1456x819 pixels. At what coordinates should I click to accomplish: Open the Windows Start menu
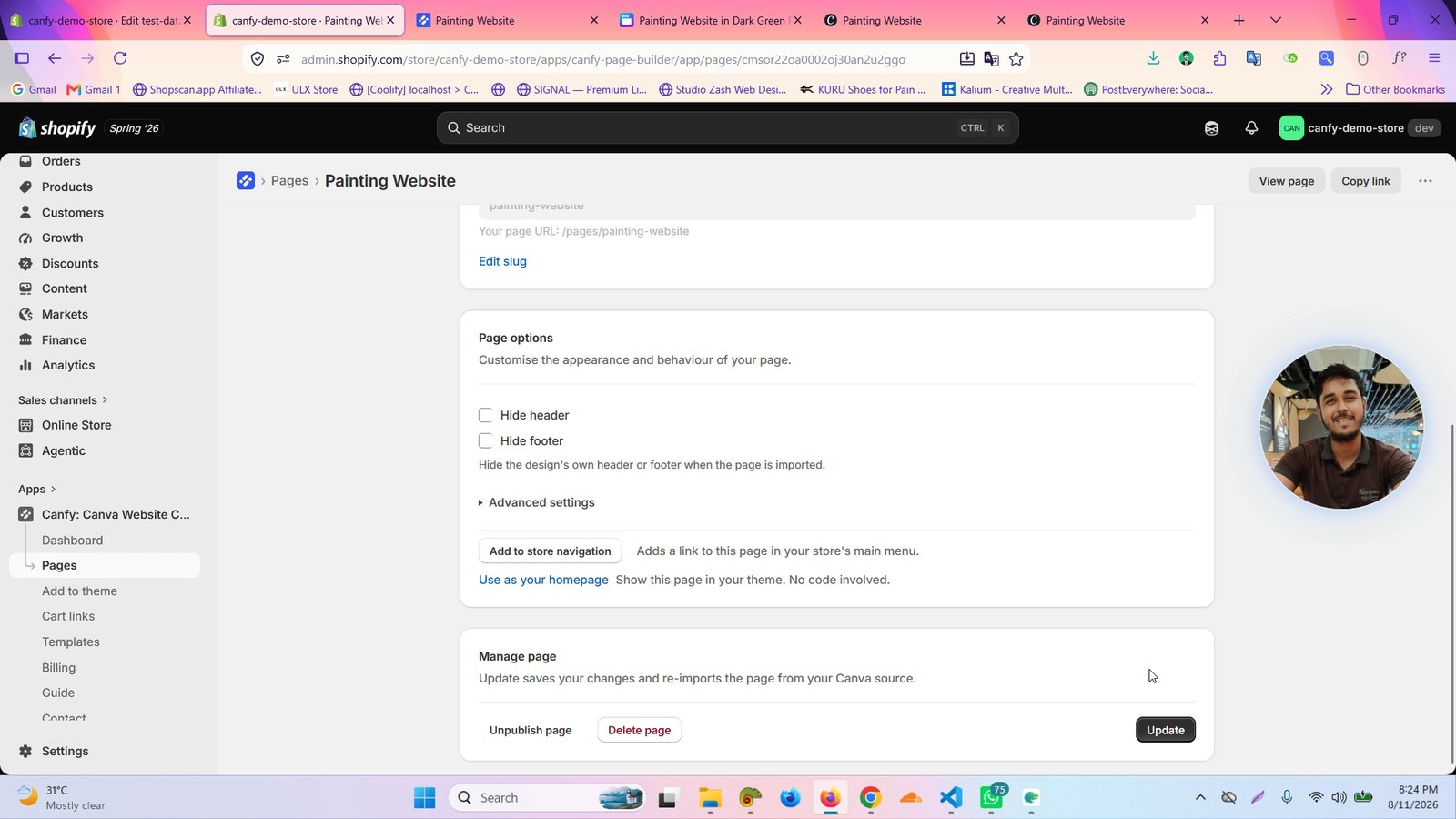(x=425, y=798)
